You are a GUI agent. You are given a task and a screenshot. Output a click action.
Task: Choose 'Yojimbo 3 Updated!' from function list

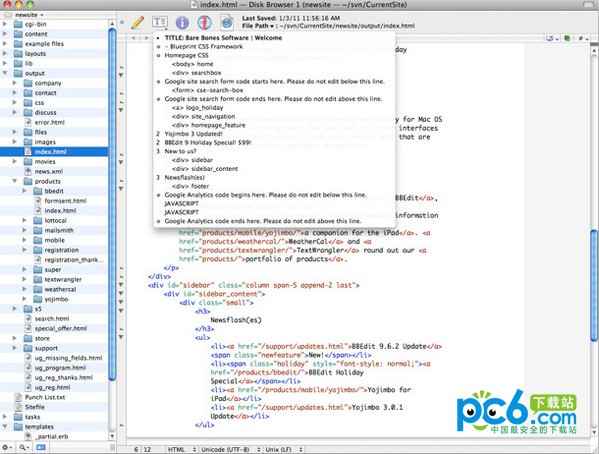tap(193, 134)
